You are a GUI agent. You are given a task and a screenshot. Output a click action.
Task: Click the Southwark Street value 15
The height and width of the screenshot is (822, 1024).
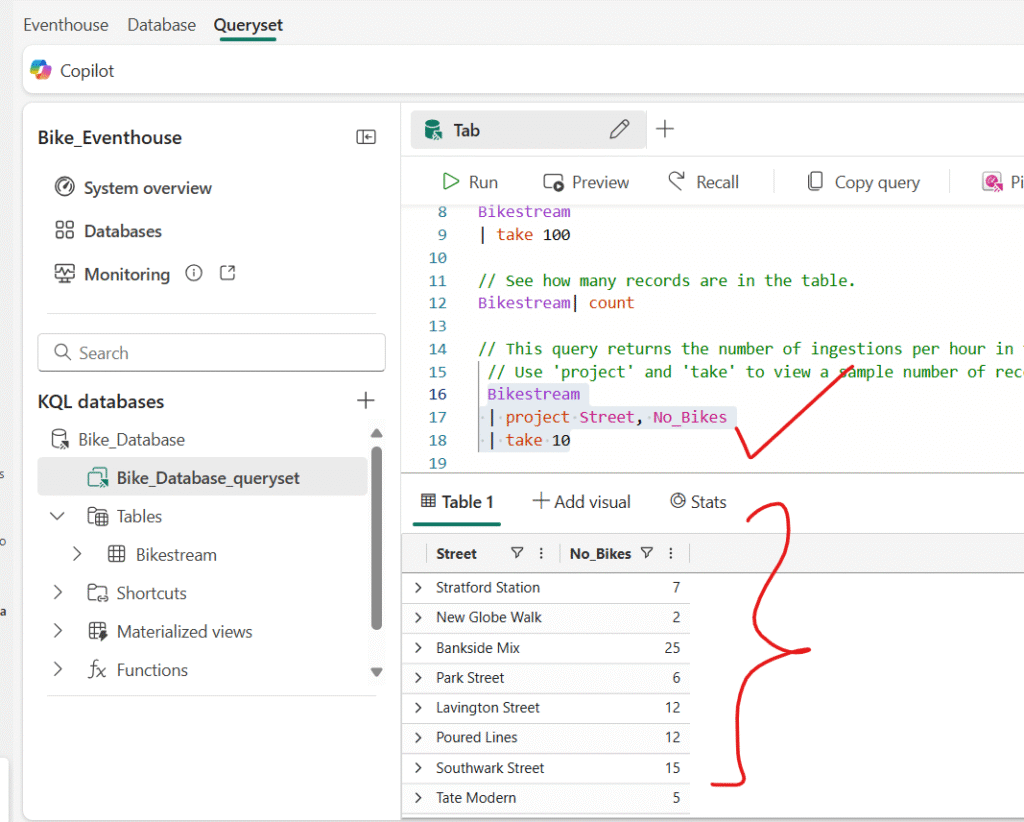pyautogui.click(x=673, y=768)
